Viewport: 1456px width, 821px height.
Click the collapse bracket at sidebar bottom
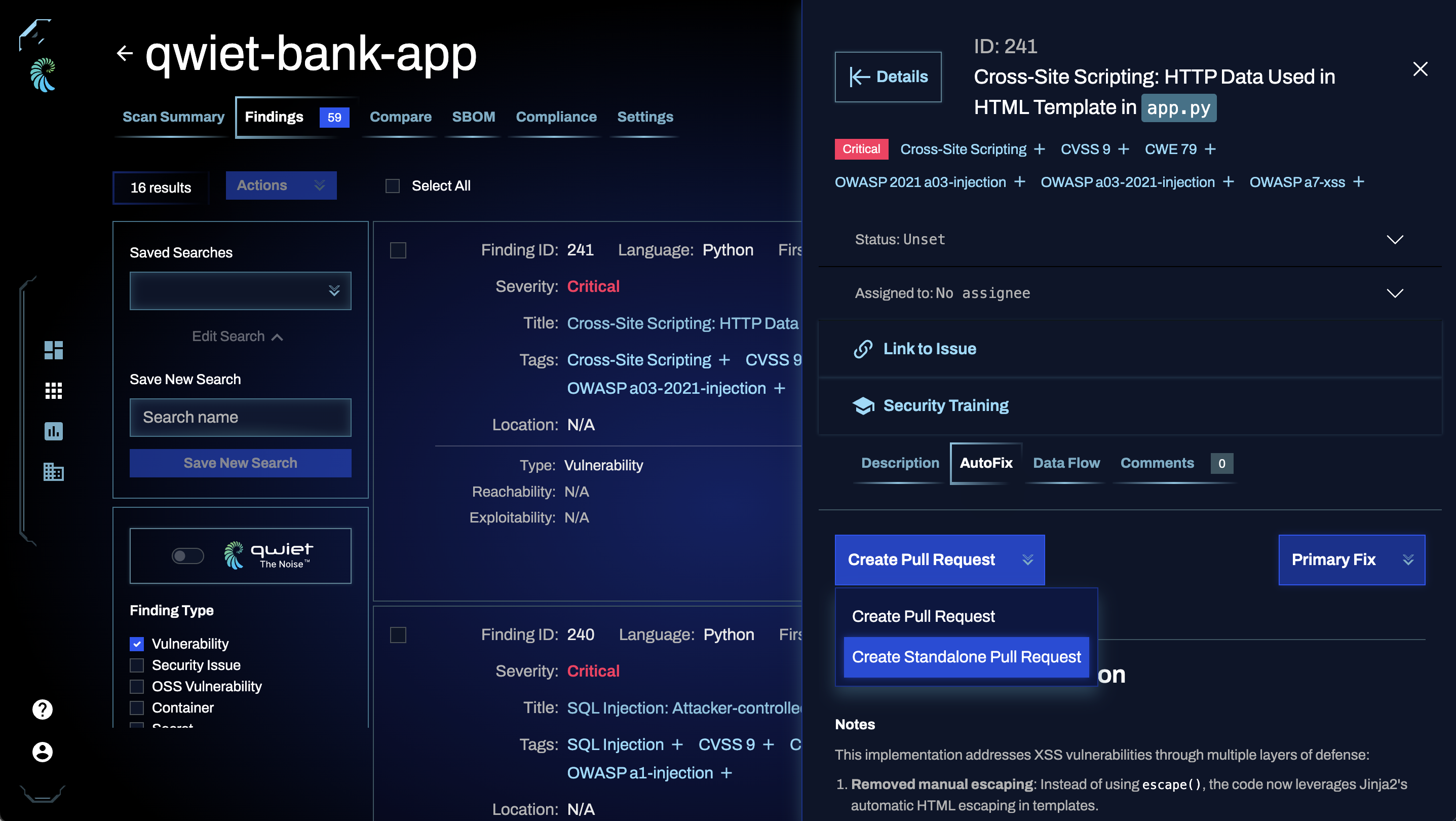tap(43, 794)
